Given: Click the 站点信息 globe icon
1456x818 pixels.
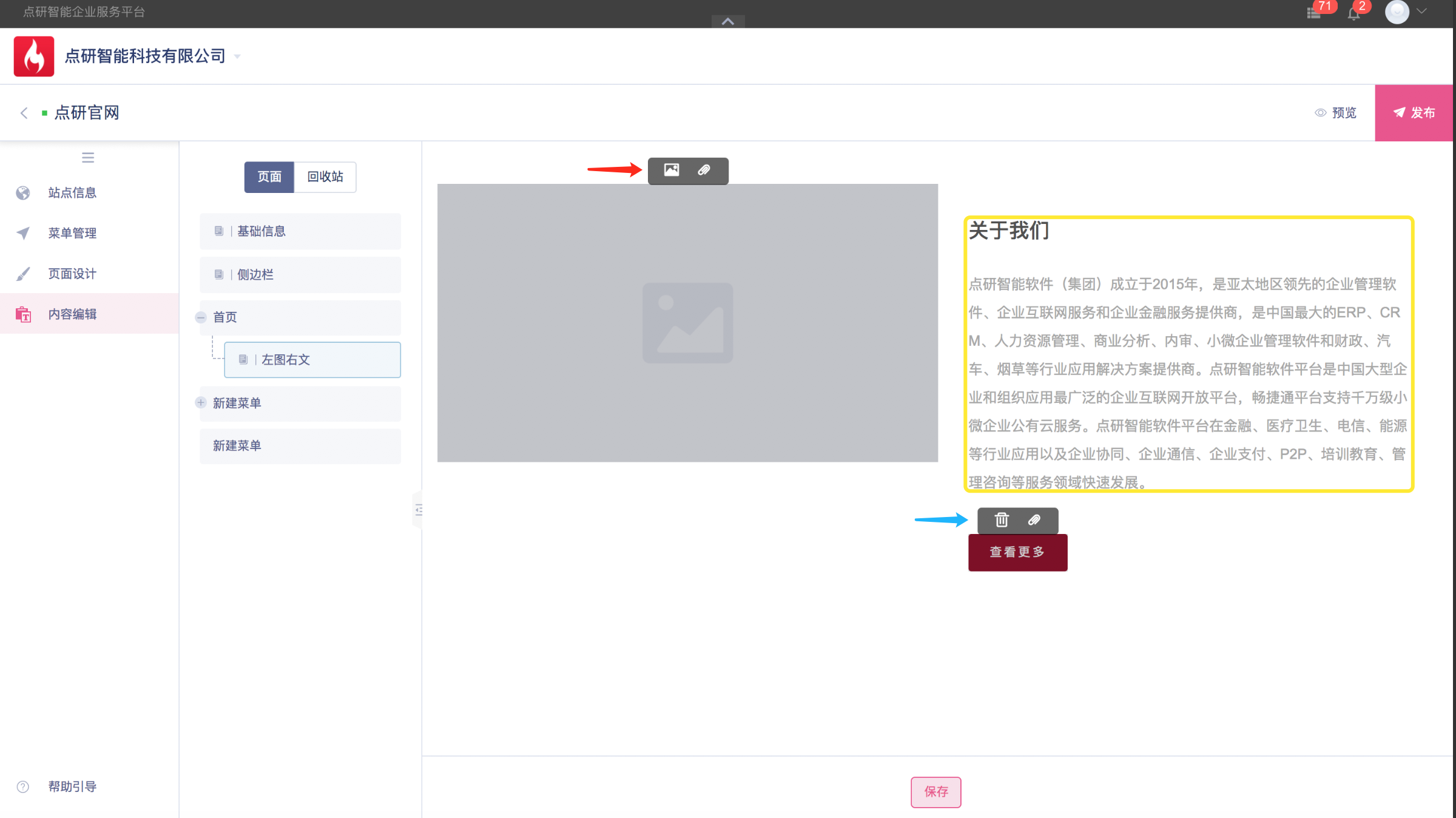Looking at the screenshot, I should 23,193.
